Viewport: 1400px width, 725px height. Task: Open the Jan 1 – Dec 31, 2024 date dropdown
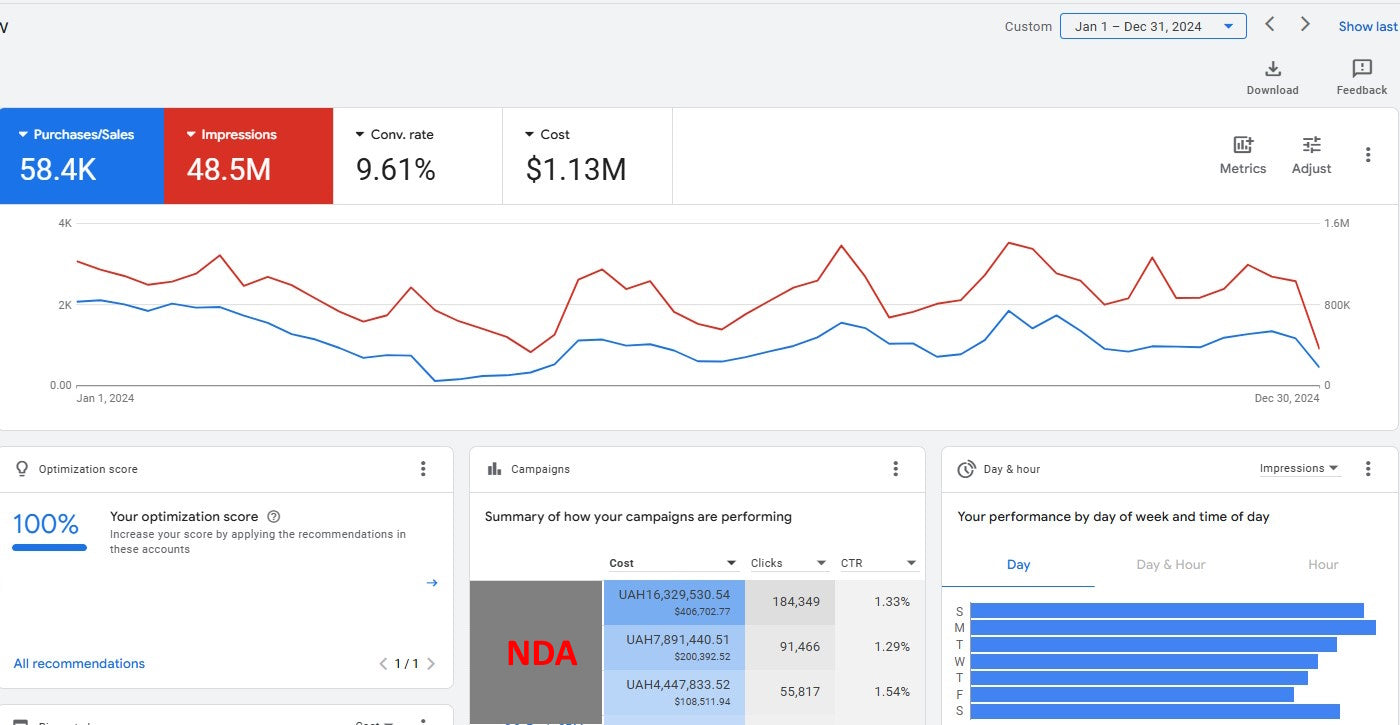[1152, 27]
